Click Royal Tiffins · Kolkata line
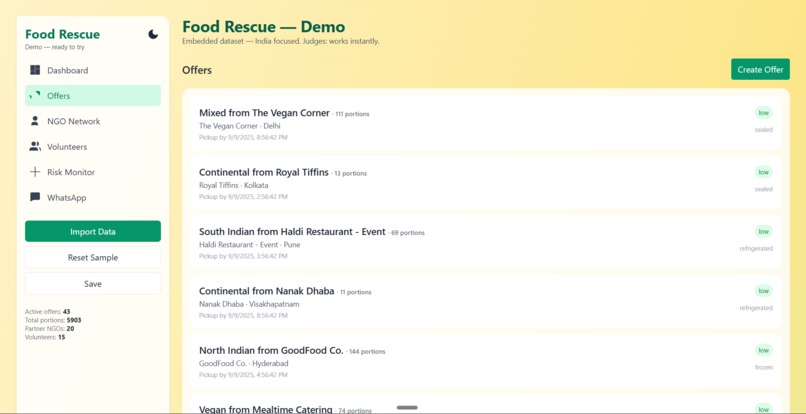Viewport: 806px width, 414px height. click(233, 185)
